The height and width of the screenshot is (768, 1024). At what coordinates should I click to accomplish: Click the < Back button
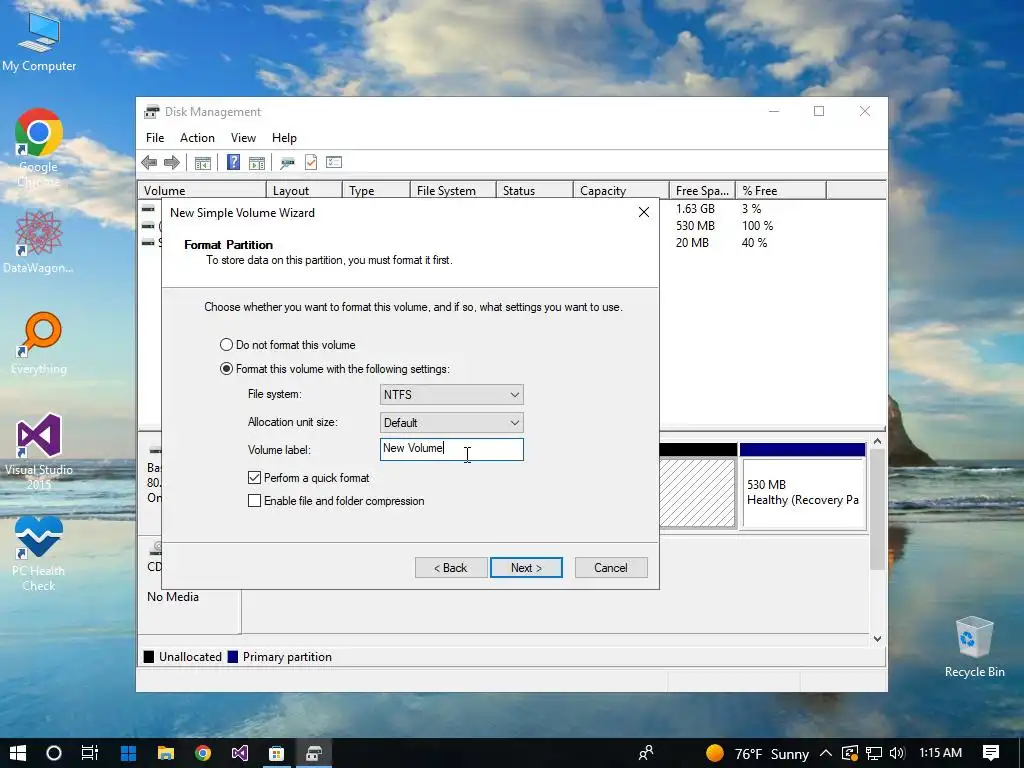(451, 568)
